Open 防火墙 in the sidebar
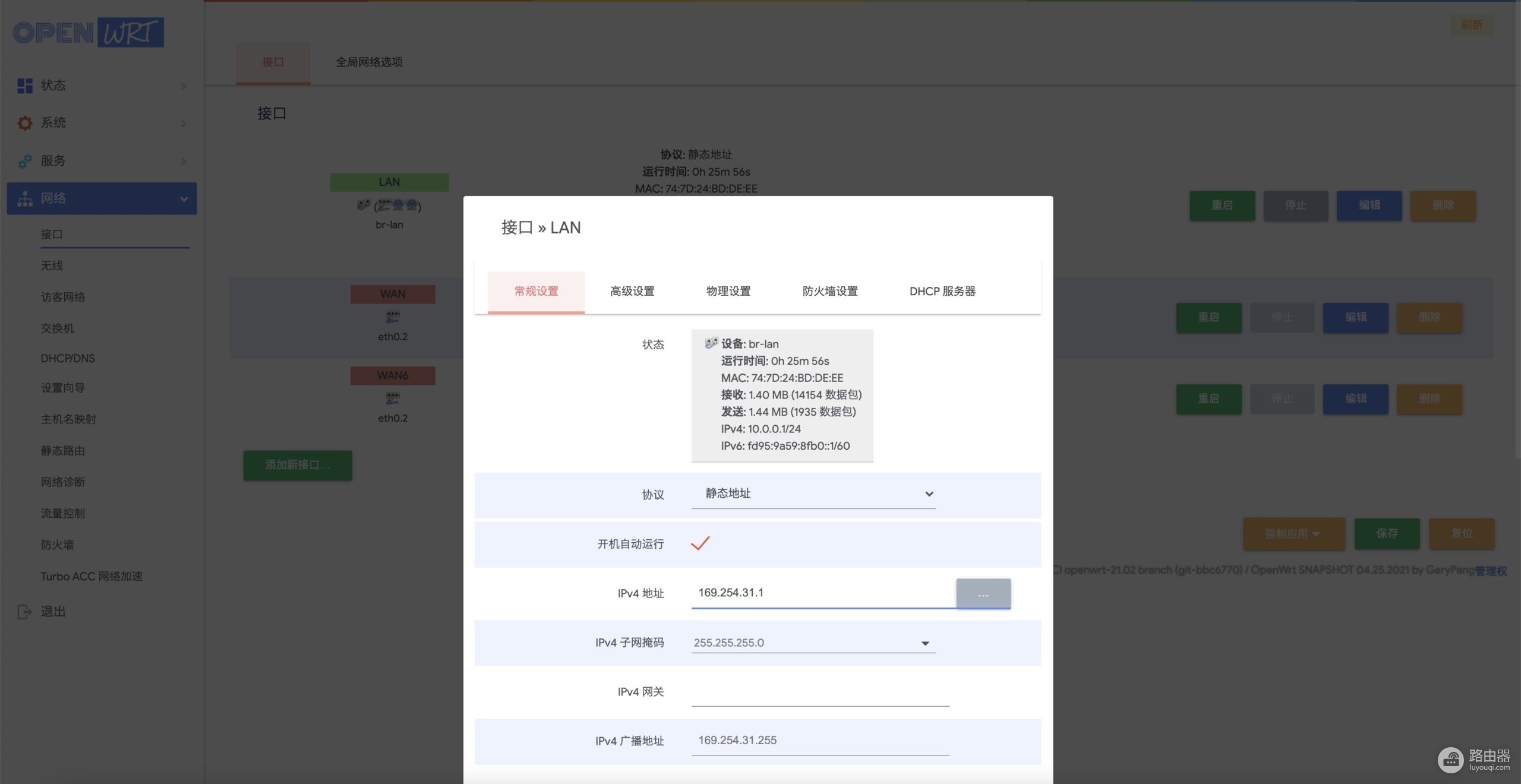This screenshot has height=784, width=1521. pyautogui.click(x=57, y=545)
